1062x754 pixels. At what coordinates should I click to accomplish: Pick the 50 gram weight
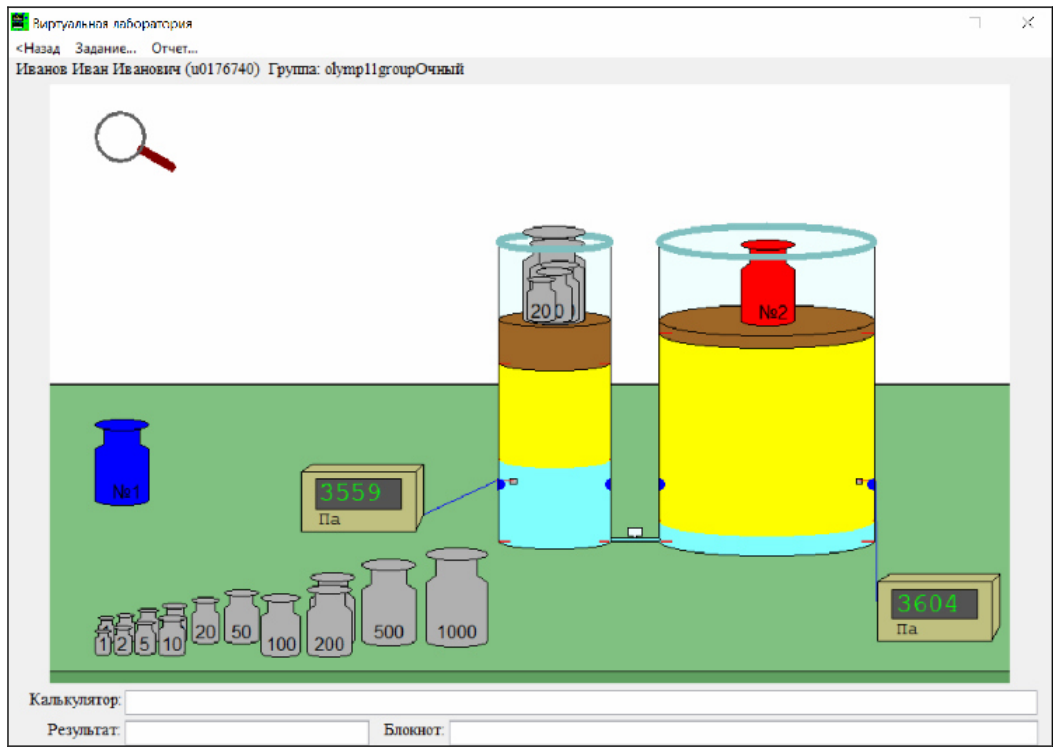[241, 616]
